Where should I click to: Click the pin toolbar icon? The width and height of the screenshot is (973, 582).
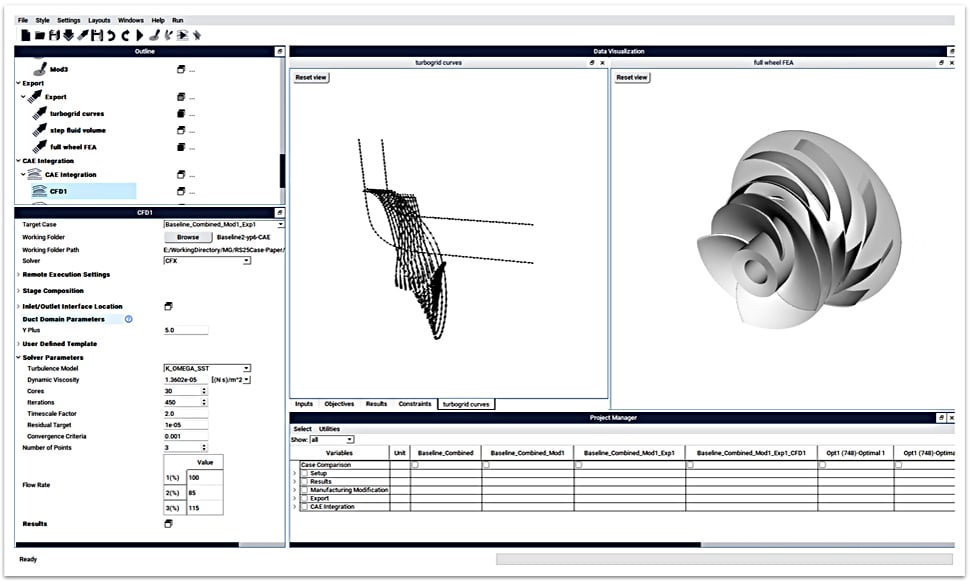click(x=197, y=35)
